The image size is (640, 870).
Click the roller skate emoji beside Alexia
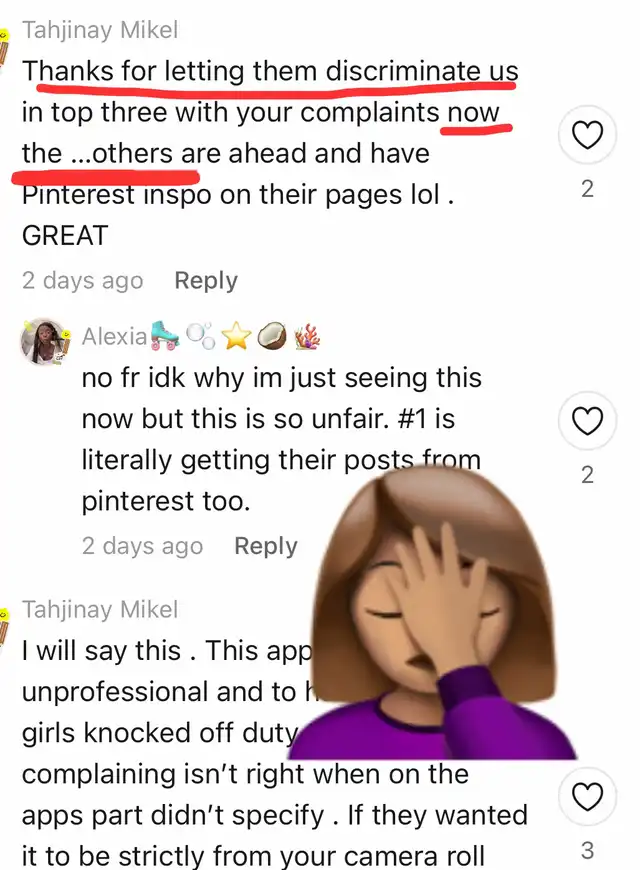pyautogui.click(x=165, y=336)
